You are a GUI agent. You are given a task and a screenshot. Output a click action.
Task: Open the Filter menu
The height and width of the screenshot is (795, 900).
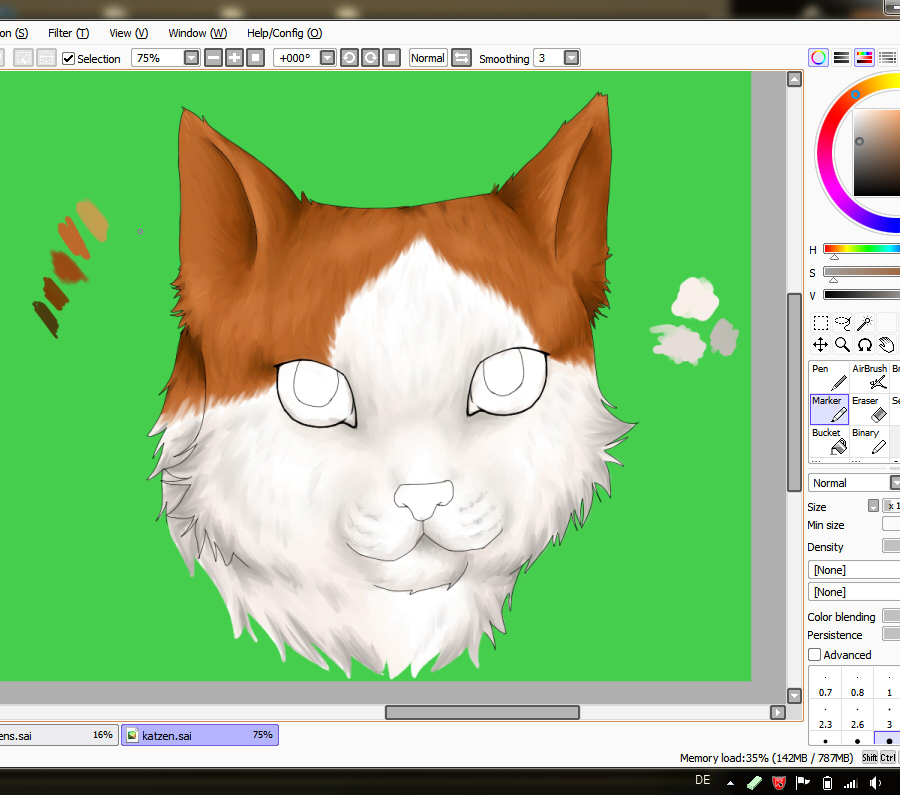coord(68,33)
